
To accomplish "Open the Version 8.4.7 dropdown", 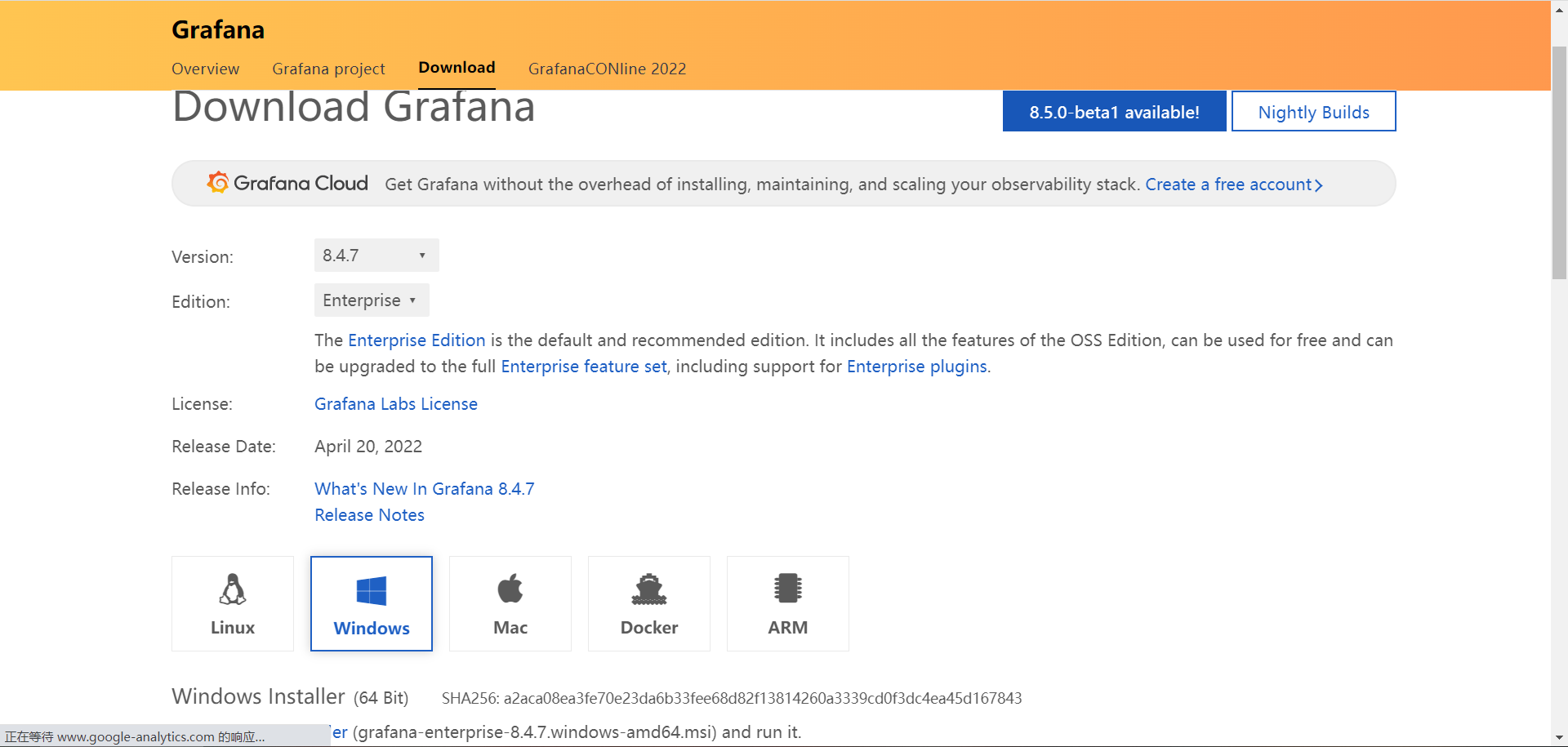I will (x=376, y=255).
